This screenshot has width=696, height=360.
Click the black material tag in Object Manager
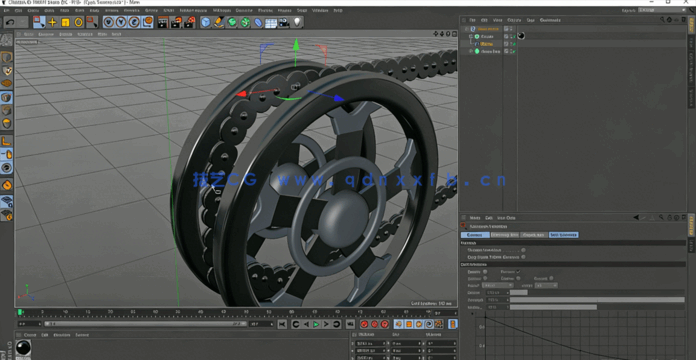pos(521,36)
